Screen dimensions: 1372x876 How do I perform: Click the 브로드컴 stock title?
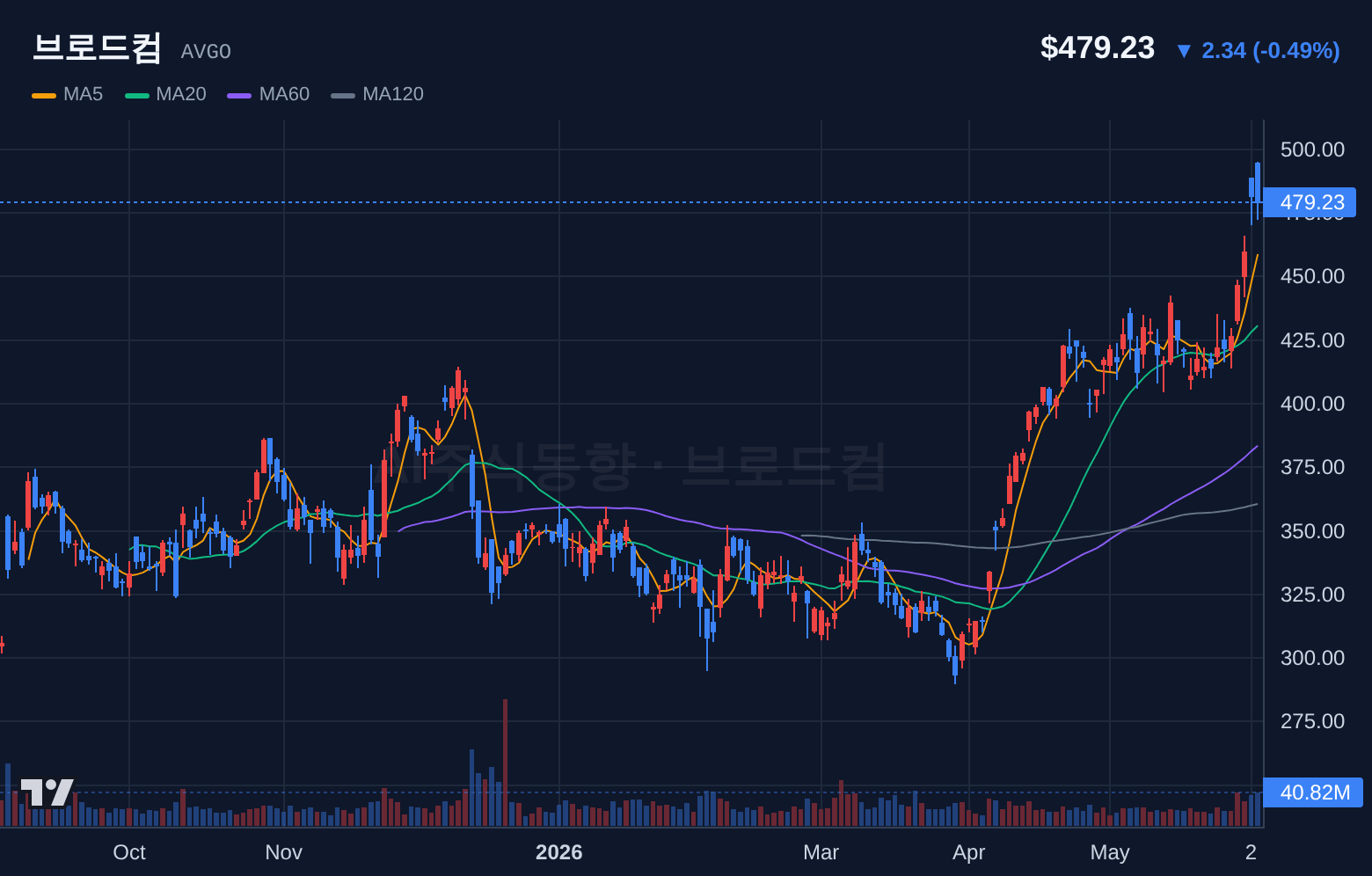click(97, 47)
